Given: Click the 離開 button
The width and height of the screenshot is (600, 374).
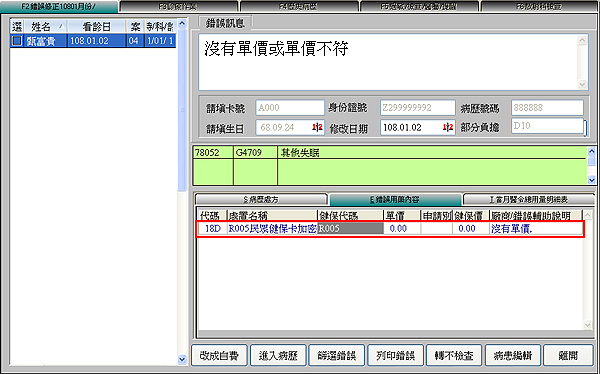Looking at the screenshot, I should [568, 356].
